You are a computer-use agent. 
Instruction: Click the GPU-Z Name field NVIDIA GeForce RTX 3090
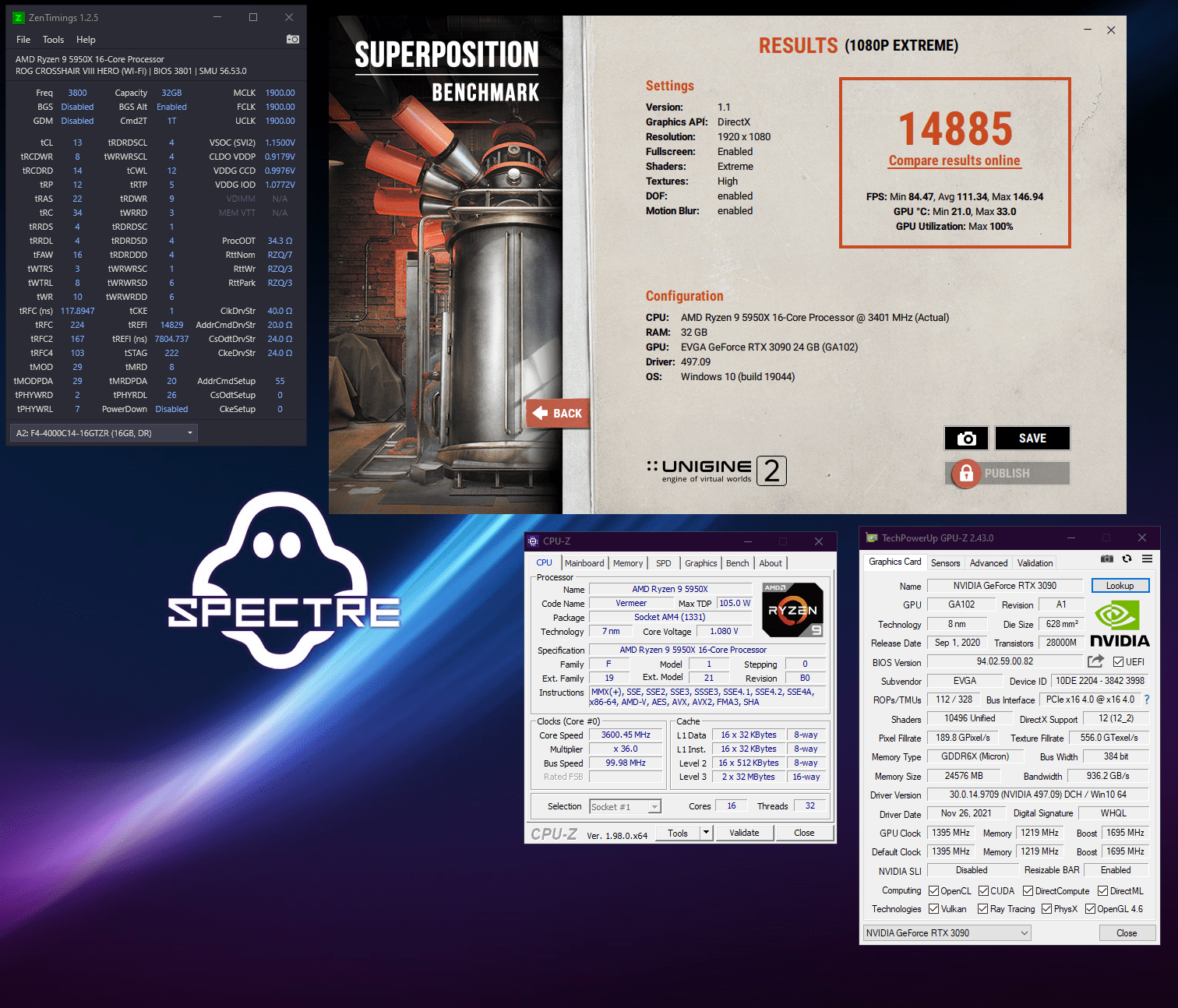click(x=1005, y=586)
